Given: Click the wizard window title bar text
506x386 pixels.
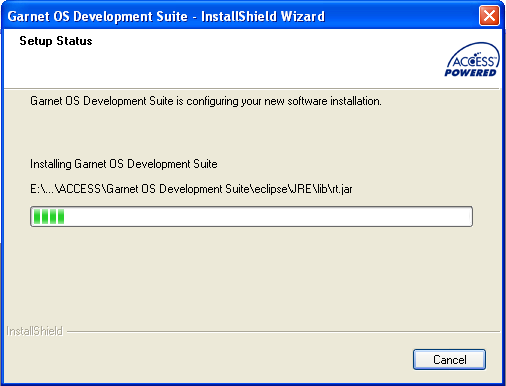Looking at the screenshot, I should 166,16.
